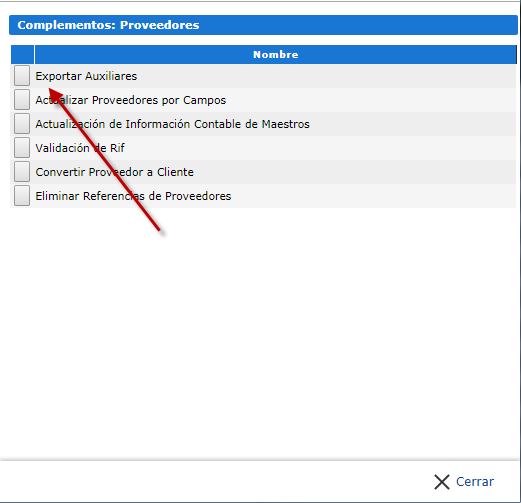
Task: Click the selector button for Convertir Proveedor a Cliente
Action: coord(22,172)
